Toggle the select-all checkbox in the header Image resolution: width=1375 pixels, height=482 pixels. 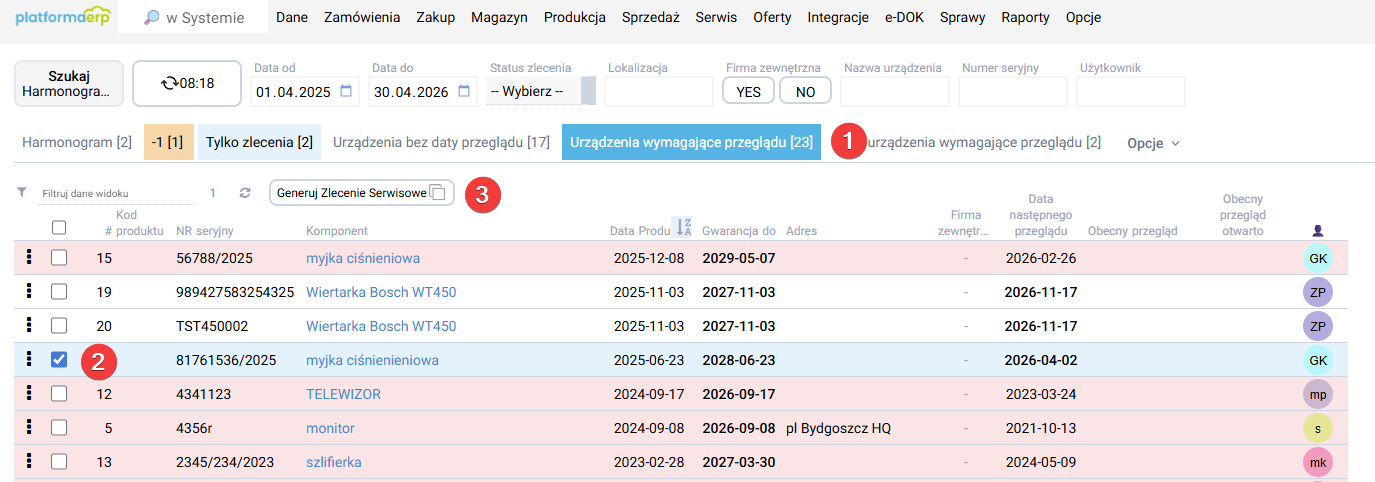pos(59,228)
